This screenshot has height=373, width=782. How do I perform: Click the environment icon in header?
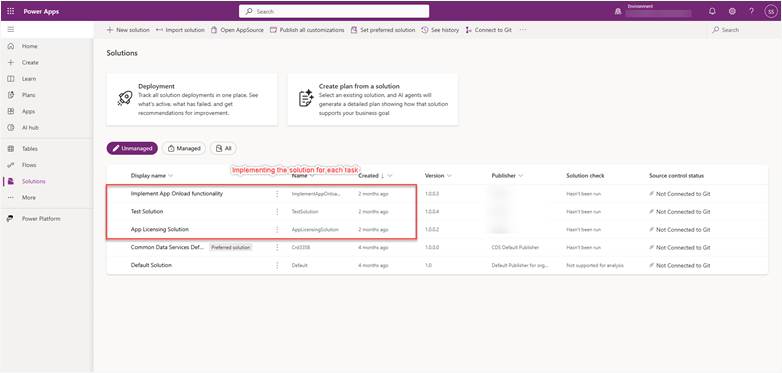(618, 11)
